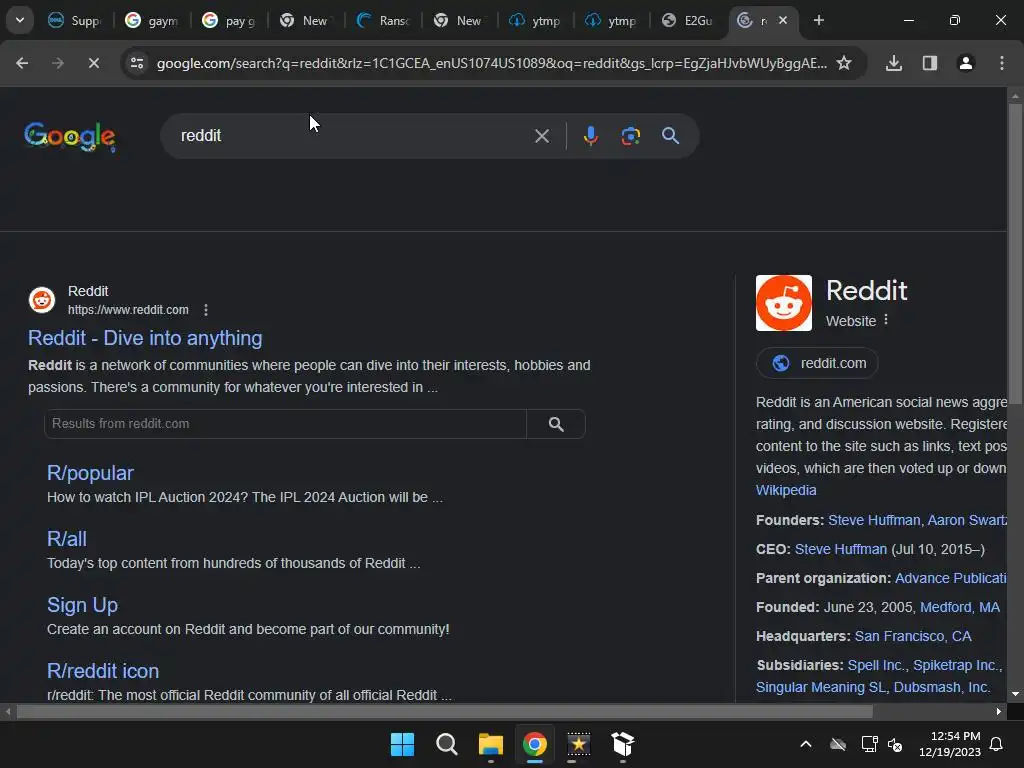The image size is (1024, 768).
Task: Click the horizontal scrollbar at bottom
Action: pos(444,711)
